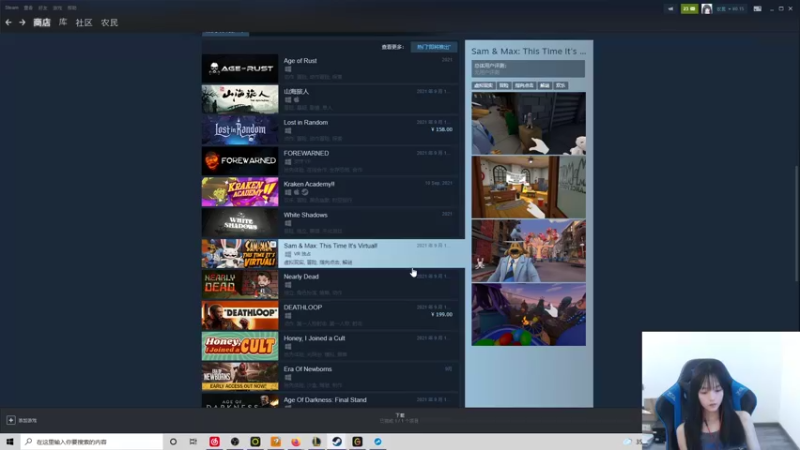Click the 查看更多 new releases button
800x450 pixels.
tap(434, 47)
